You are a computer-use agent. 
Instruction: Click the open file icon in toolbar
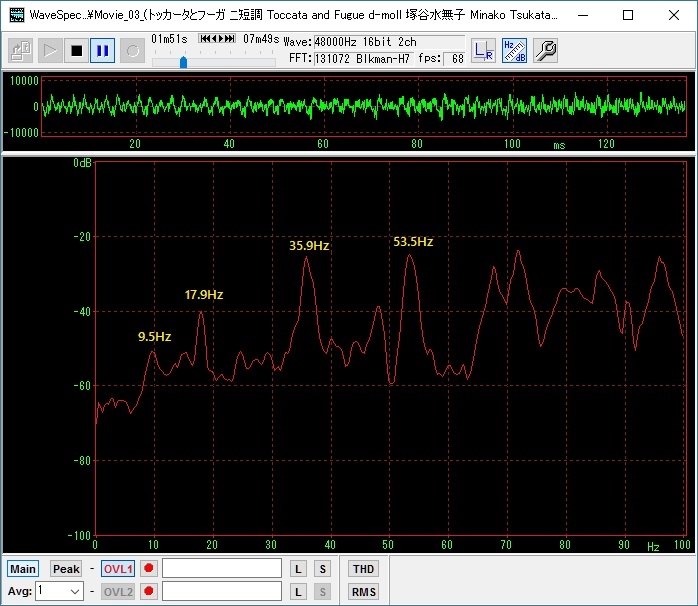pos(21,51)
